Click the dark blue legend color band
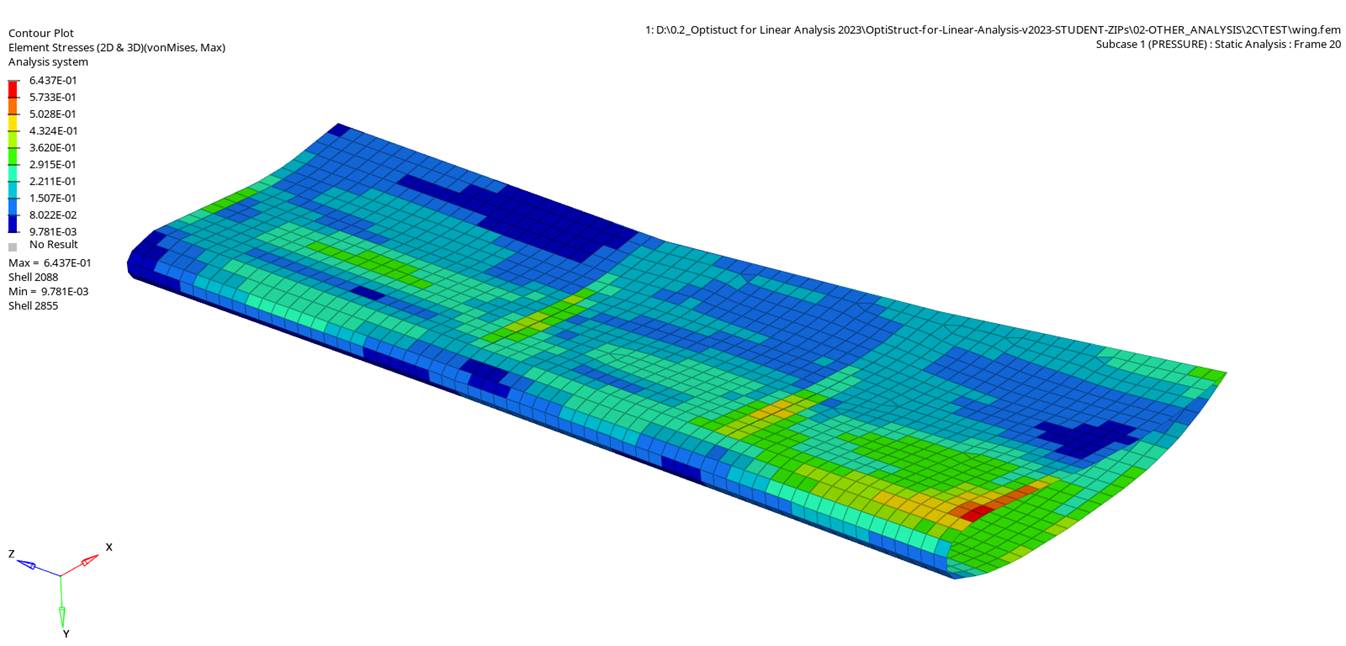Image resolution: width=1346 pixels, height=646 pixels. [13, 223]
